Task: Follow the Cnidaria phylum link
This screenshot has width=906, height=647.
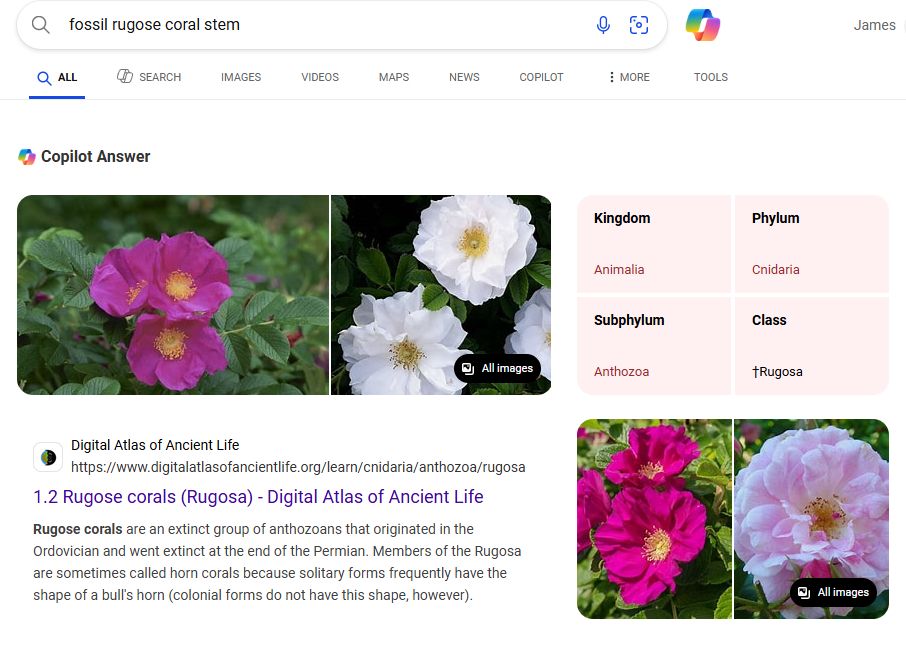Action: coord(775,270)
